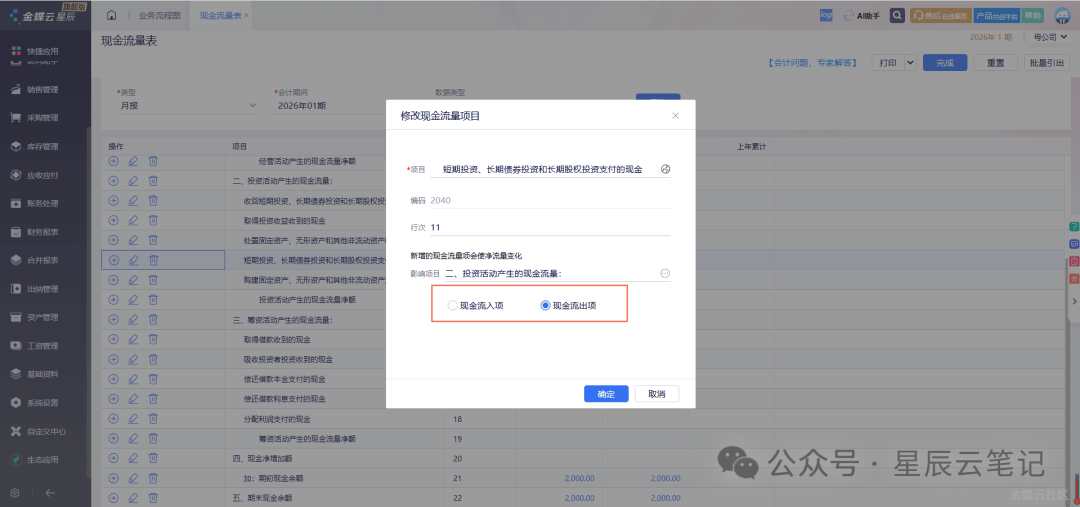This screenshot has height=507, width=1080.
Task: Click the search magnifier icon in header
Action: tap(897, 16)
